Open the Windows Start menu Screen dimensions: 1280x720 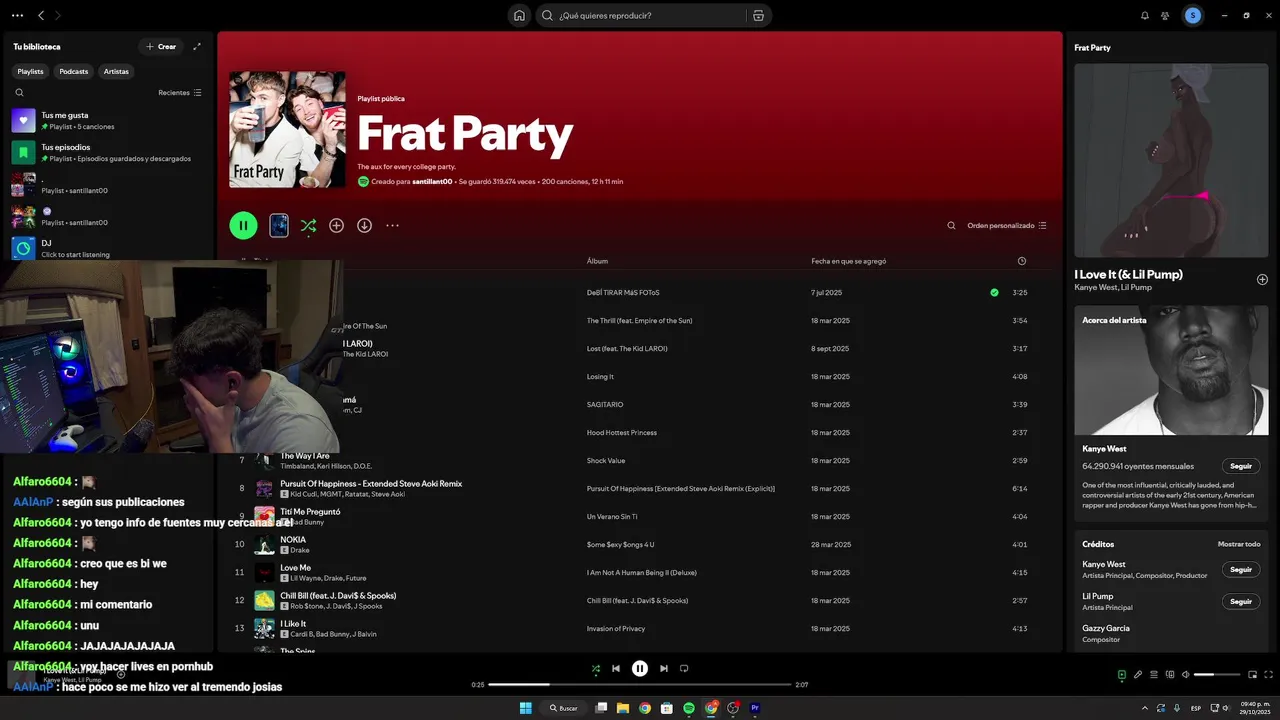pos(526,708)
